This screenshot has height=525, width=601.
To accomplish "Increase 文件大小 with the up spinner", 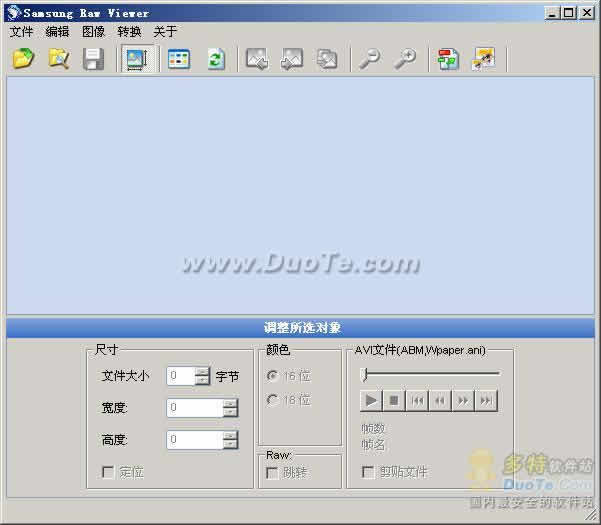I will point(202,371).
